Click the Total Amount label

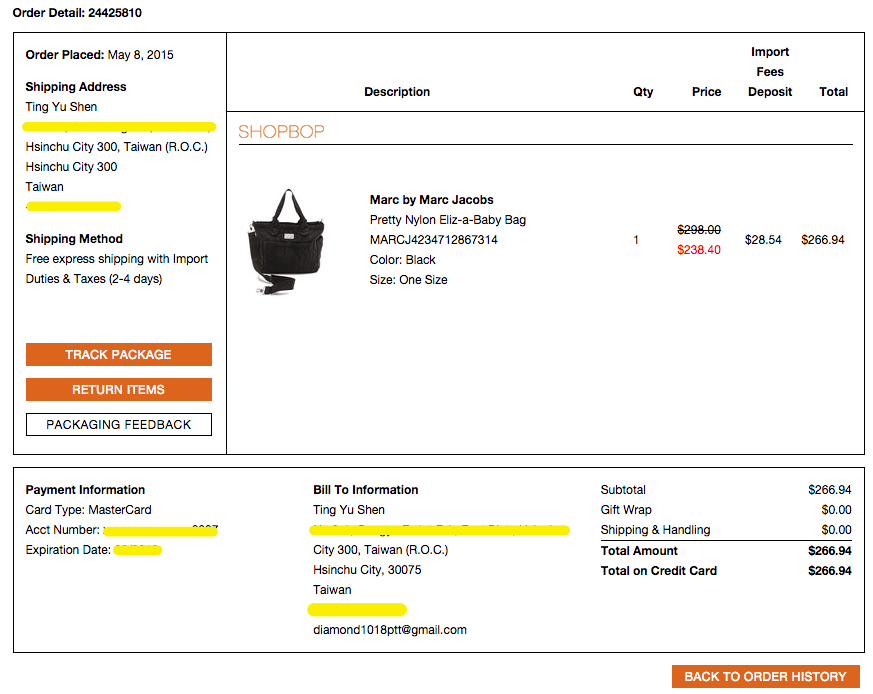639,551
